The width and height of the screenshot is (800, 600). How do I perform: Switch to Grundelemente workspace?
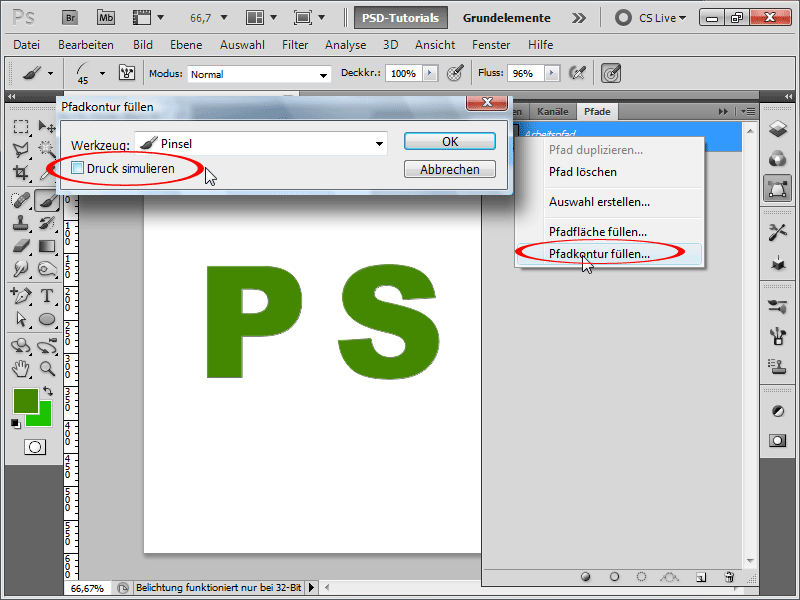[507, 18]
